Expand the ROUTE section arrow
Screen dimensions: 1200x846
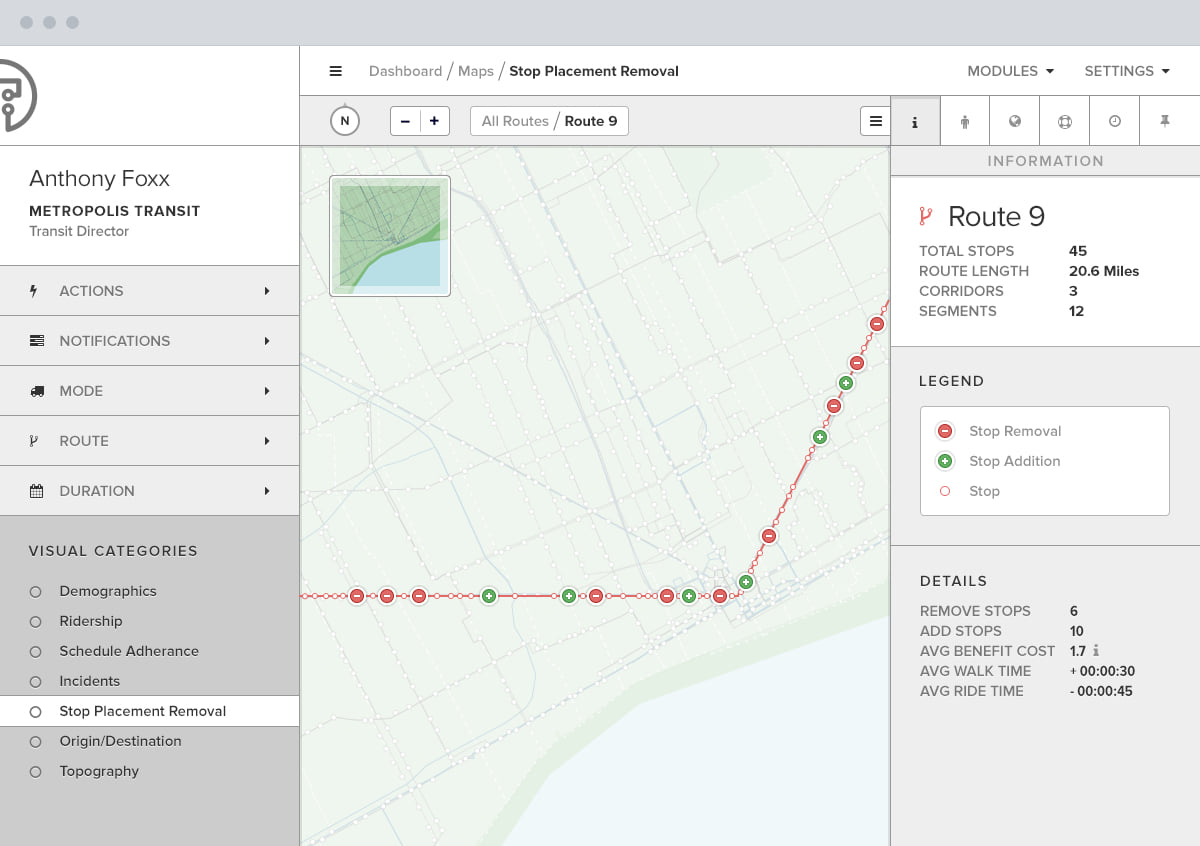(x=267, y=441)
